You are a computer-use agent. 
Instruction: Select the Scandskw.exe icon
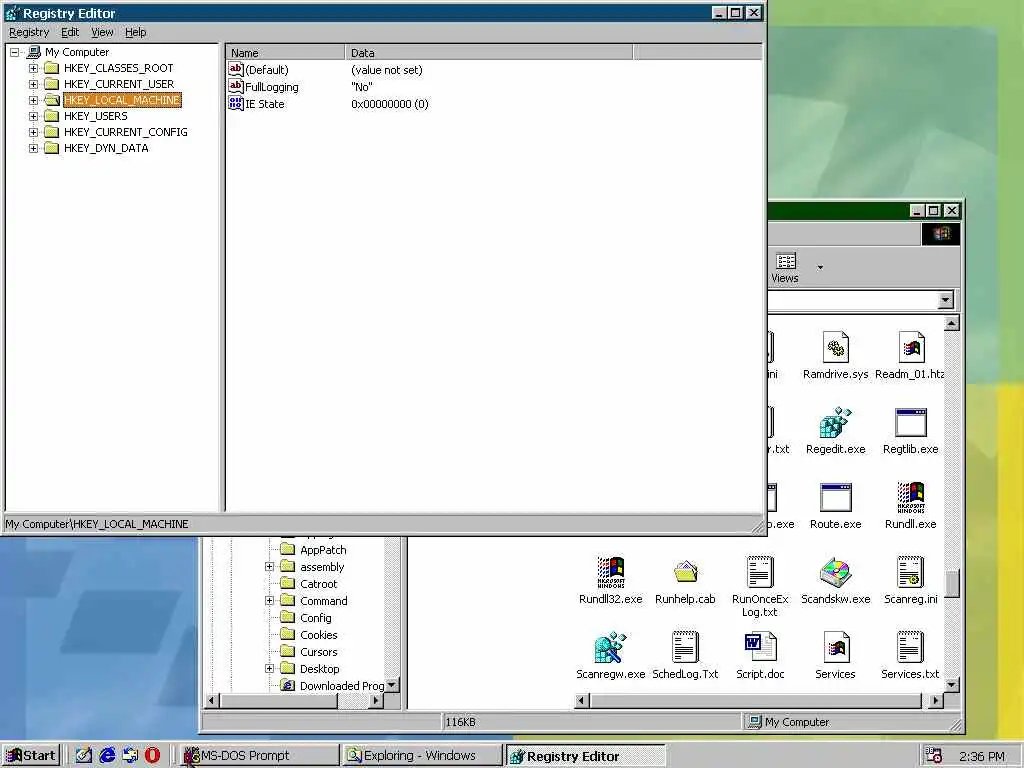835,573
